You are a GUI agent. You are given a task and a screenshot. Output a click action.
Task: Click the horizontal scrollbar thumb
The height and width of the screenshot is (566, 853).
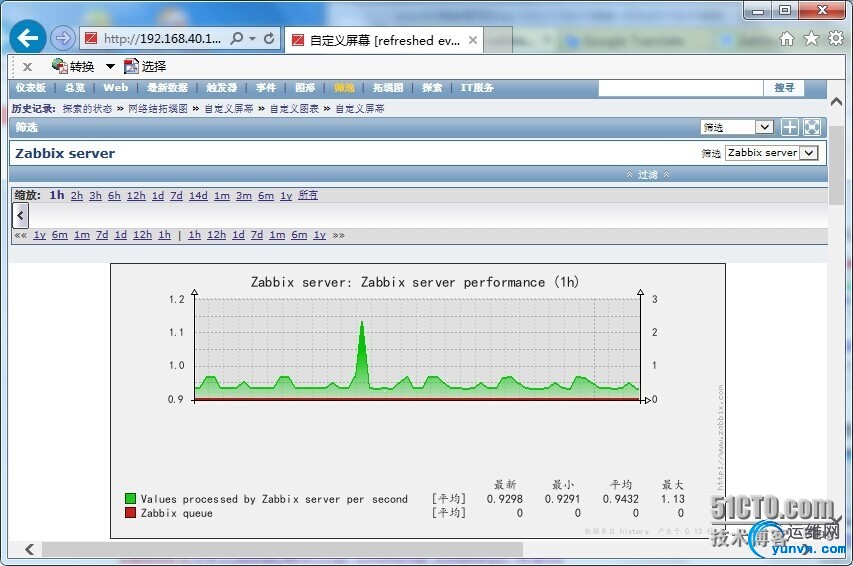(x=282, y=550)
